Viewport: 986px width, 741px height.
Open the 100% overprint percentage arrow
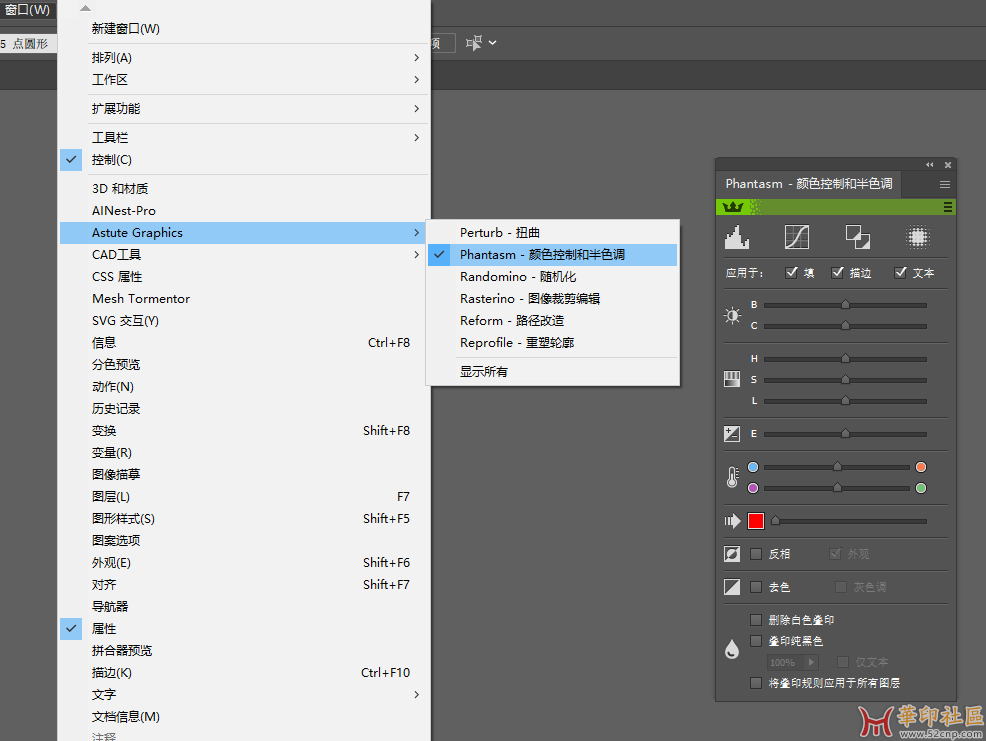(811, 662)
